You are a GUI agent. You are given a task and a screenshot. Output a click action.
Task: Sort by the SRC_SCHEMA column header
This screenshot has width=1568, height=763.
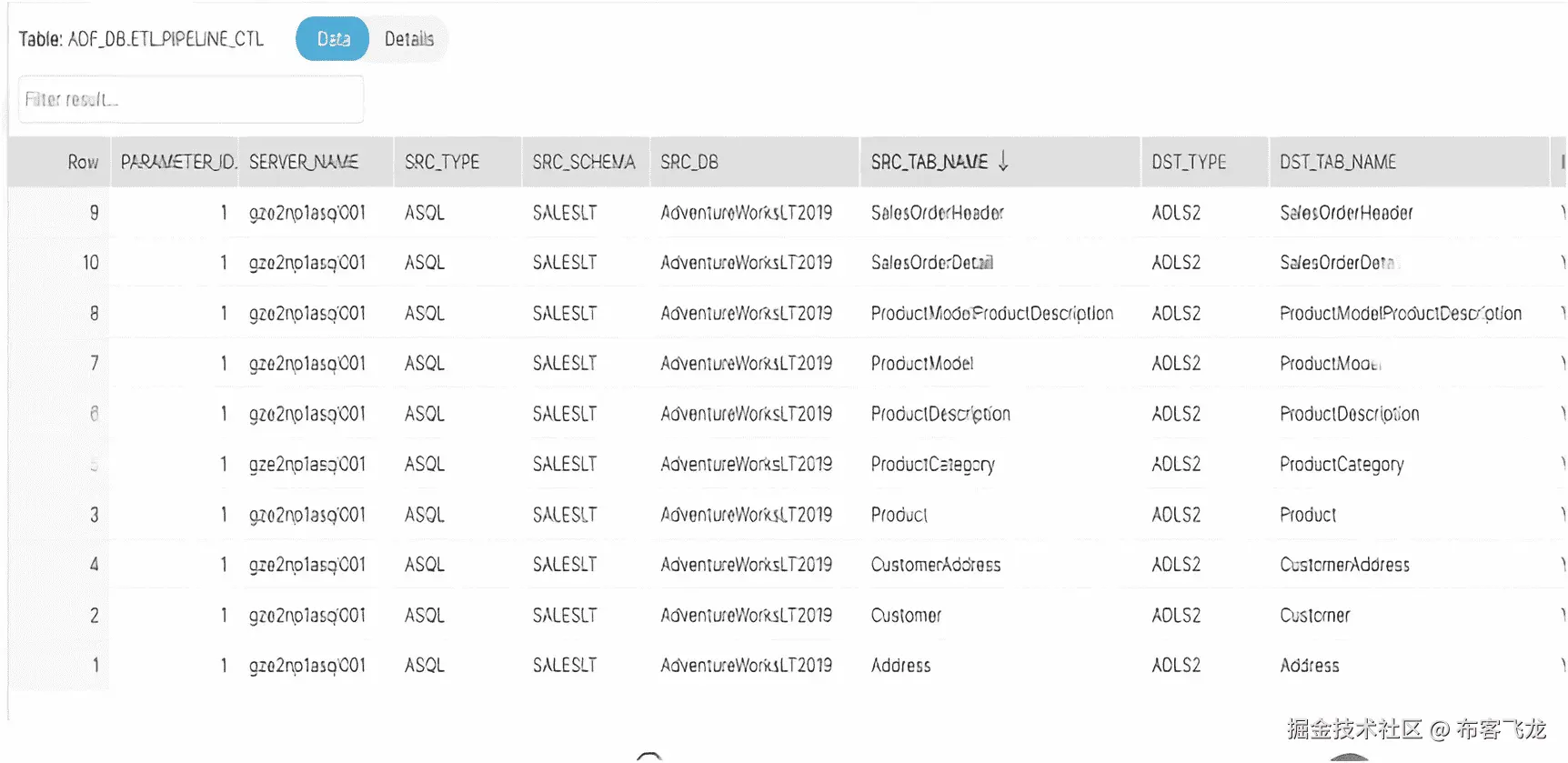pyautogui.click(x=584, y=162)
